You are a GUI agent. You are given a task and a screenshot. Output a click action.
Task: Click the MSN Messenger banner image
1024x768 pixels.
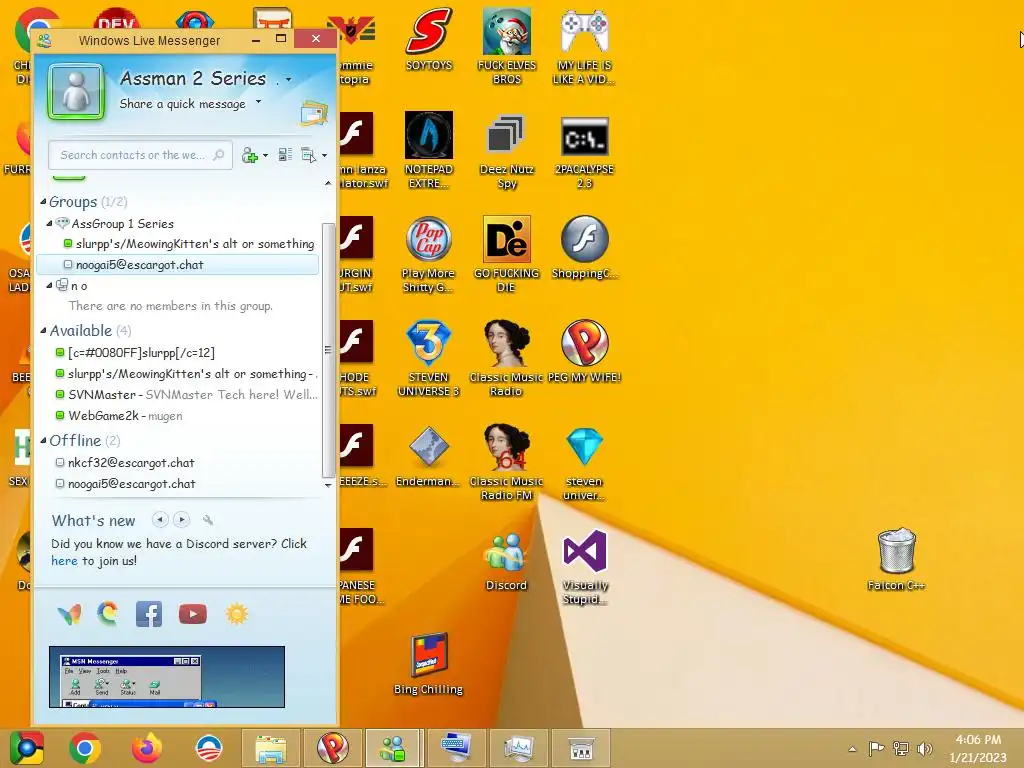coord(167,677)
